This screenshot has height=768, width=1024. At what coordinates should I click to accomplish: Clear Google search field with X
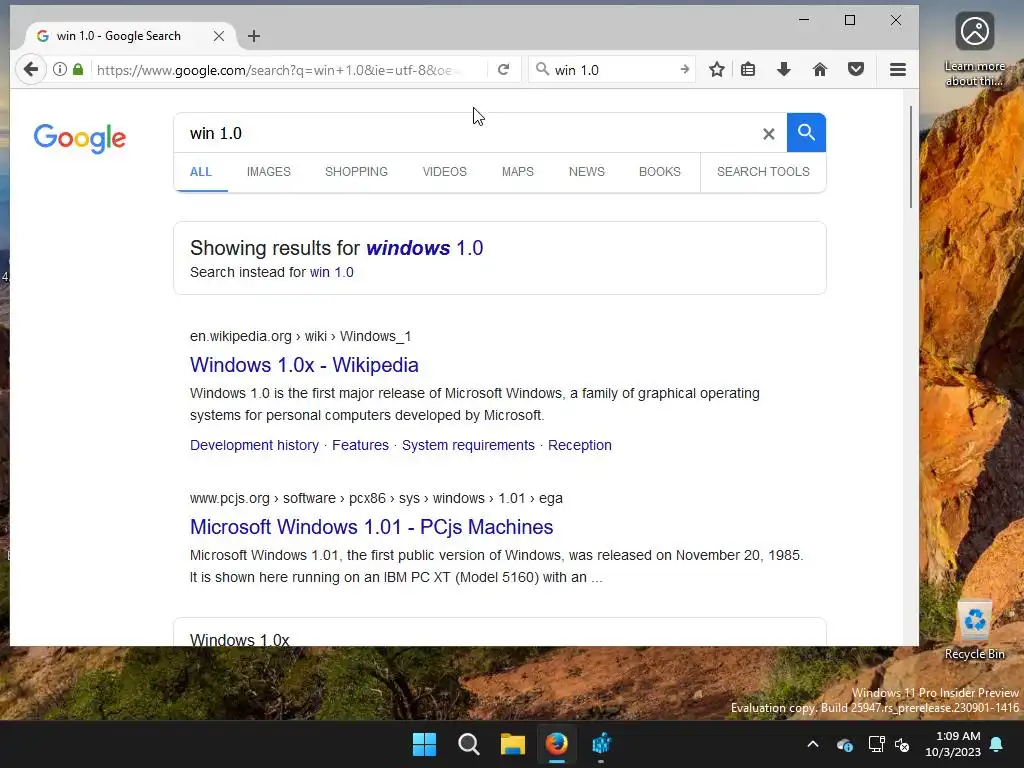769,134
